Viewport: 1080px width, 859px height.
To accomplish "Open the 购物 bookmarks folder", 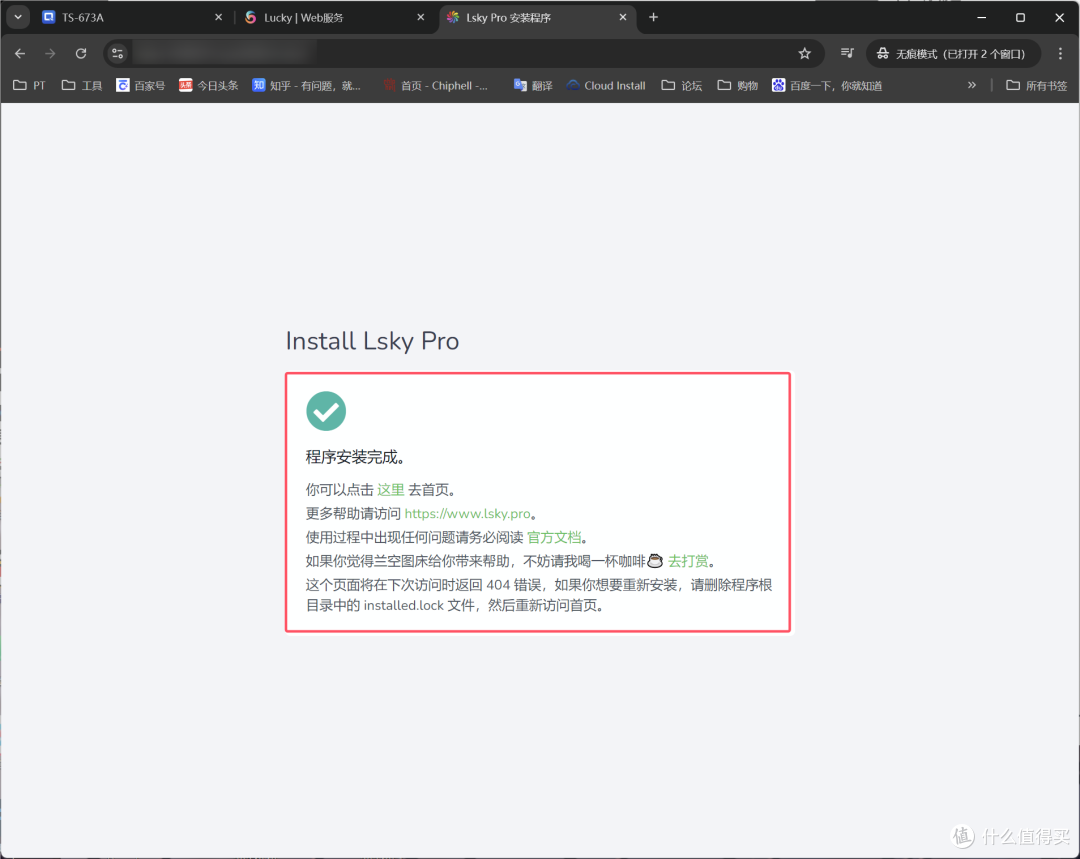I will coord(738,85).
